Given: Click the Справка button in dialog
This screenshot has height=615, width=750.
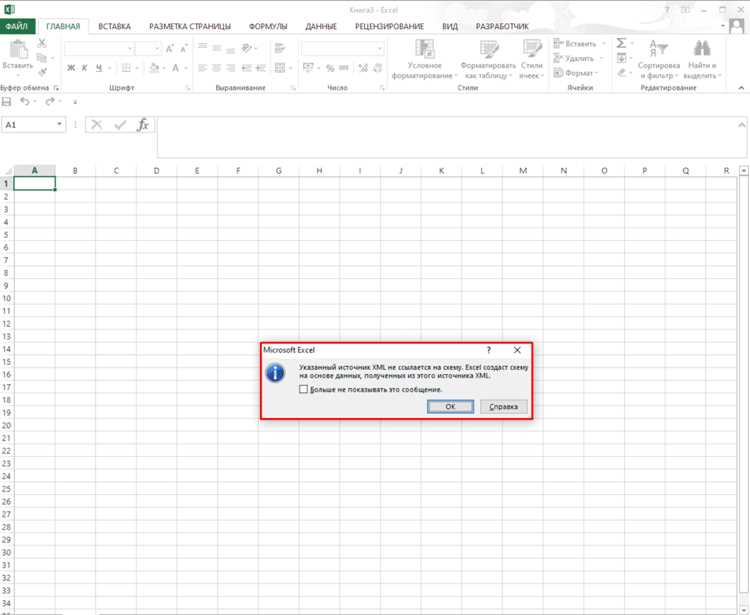Looking at the screenshot, I should (x=504, y=406).
